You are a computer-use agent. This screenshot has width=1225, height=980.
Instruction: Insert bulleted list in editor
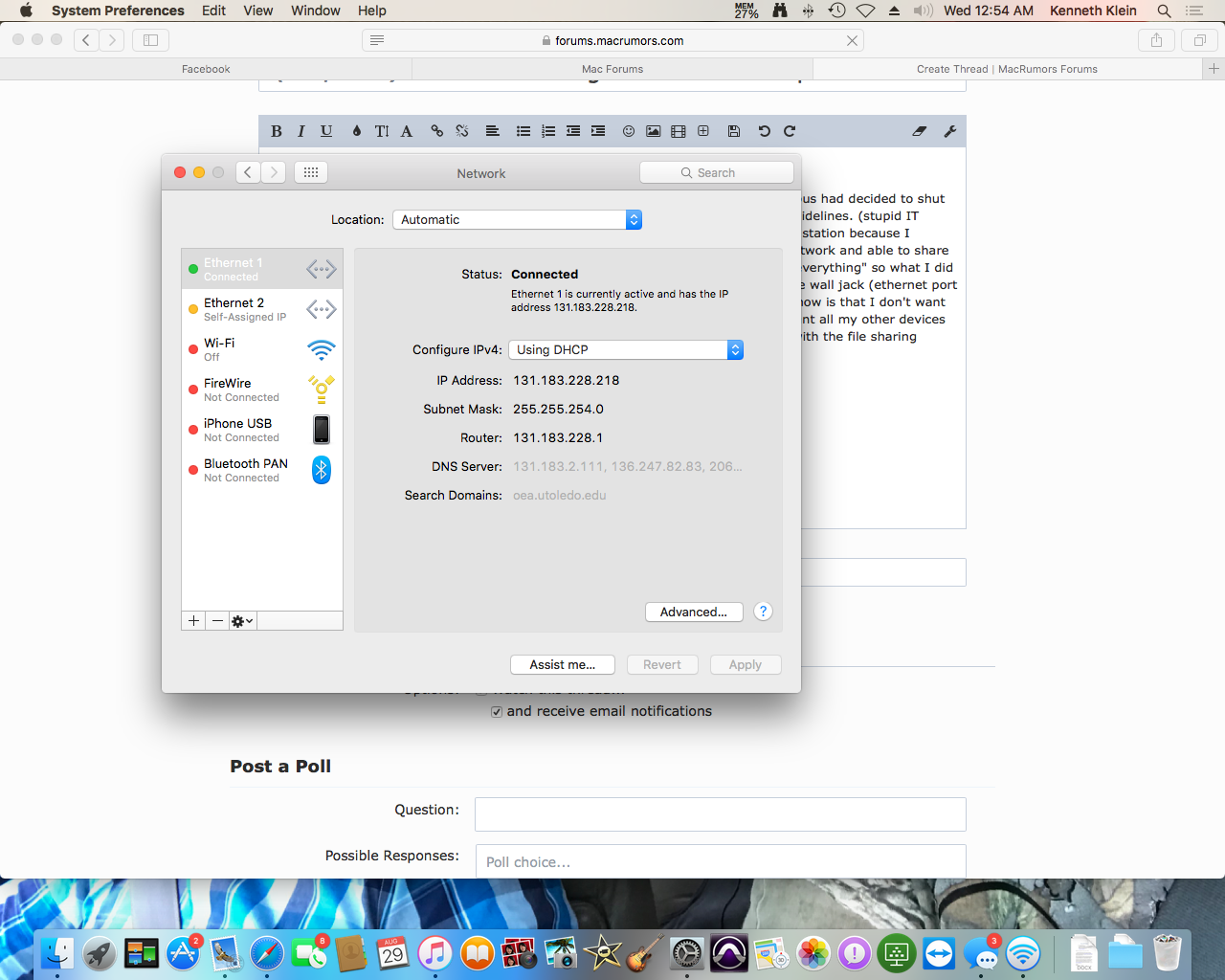[523, 131]
